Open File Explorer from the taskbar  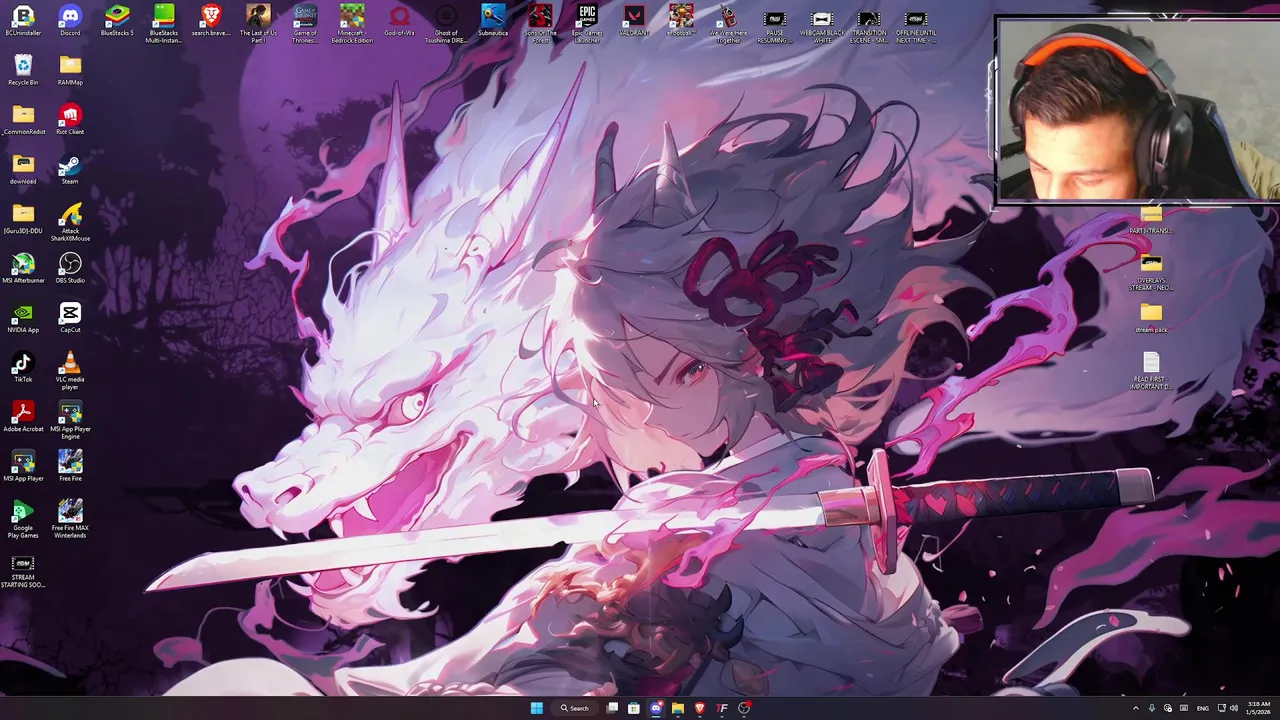pos(678,708)
